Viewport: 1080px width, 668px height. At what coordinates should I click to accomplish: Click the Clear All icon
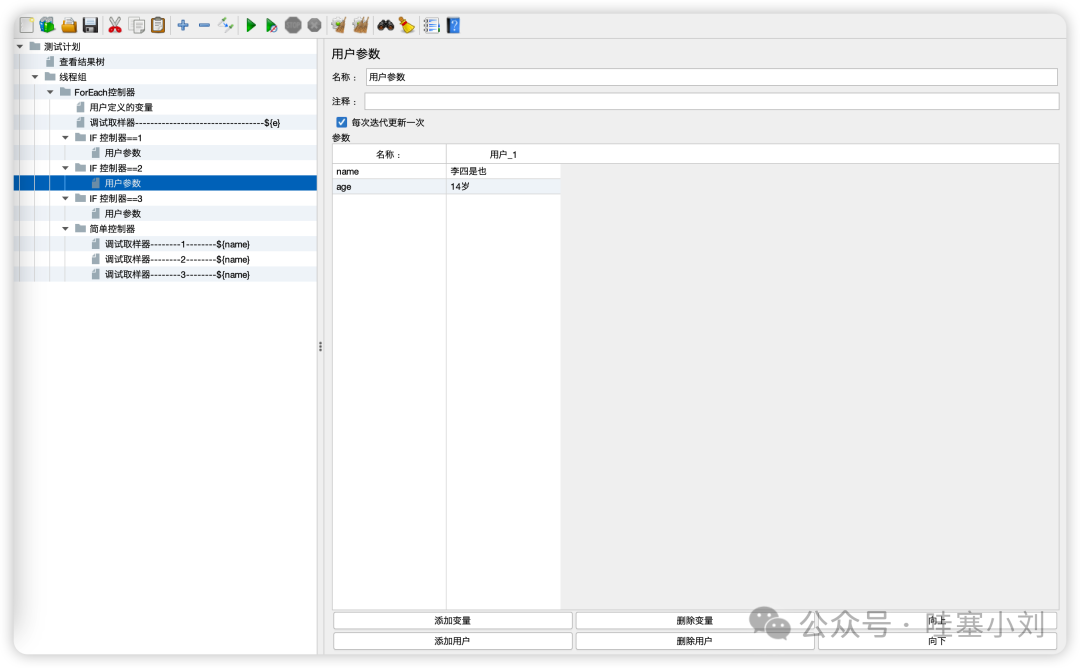click(360, 25)
